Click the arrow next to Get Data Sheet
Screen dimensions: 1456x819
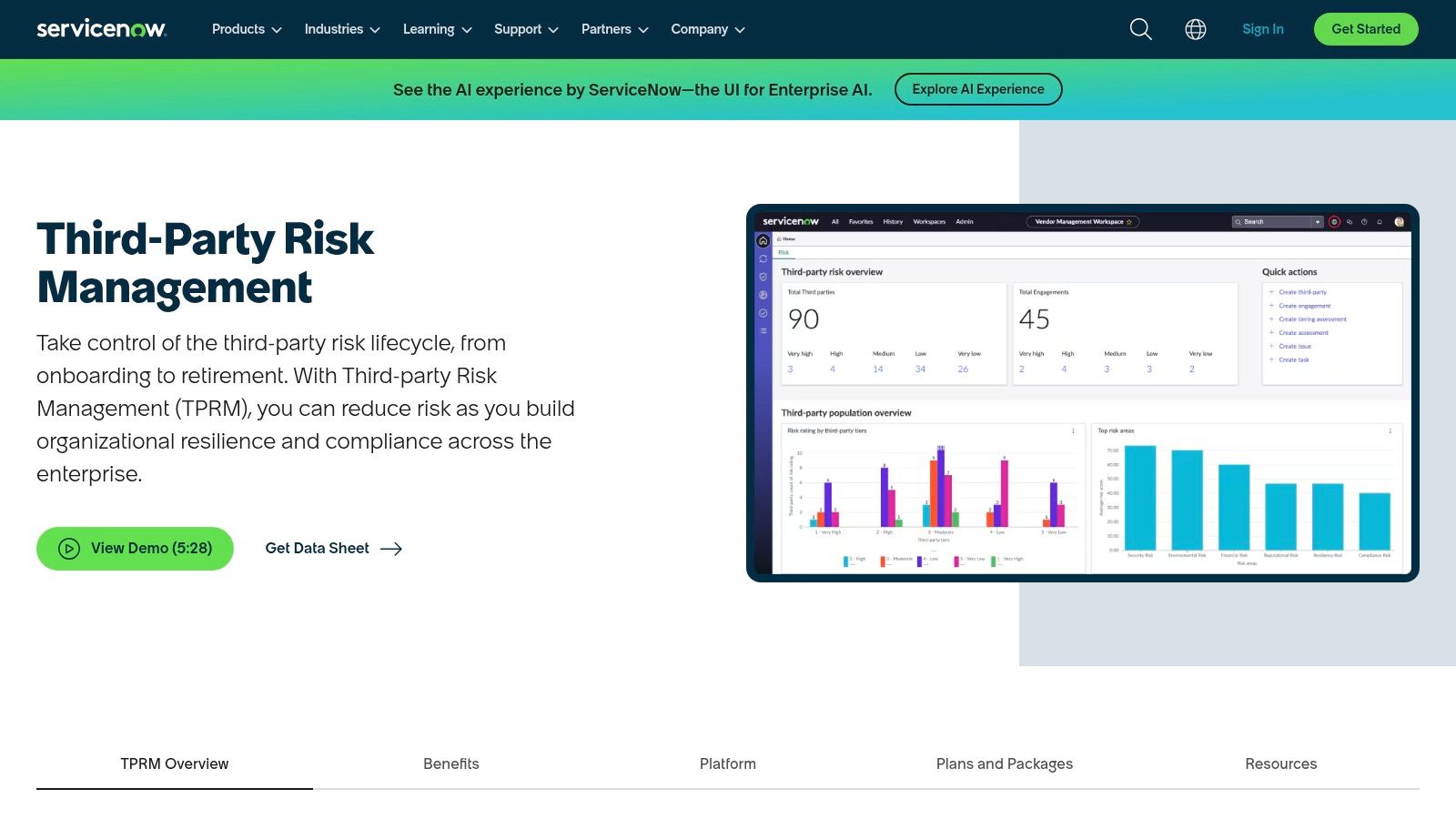pyautogui.click(x=391, y=549)
